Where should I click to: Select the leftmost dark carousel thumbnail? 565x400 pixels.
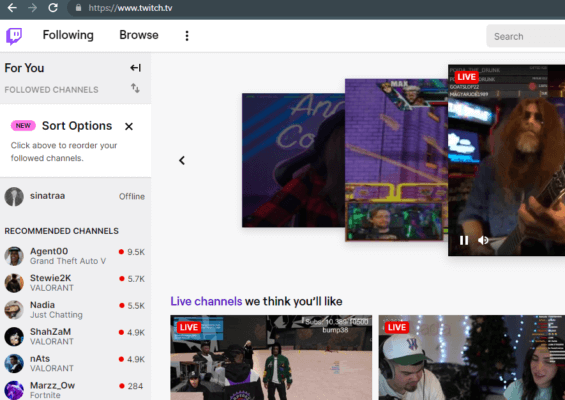pos(293,160)
